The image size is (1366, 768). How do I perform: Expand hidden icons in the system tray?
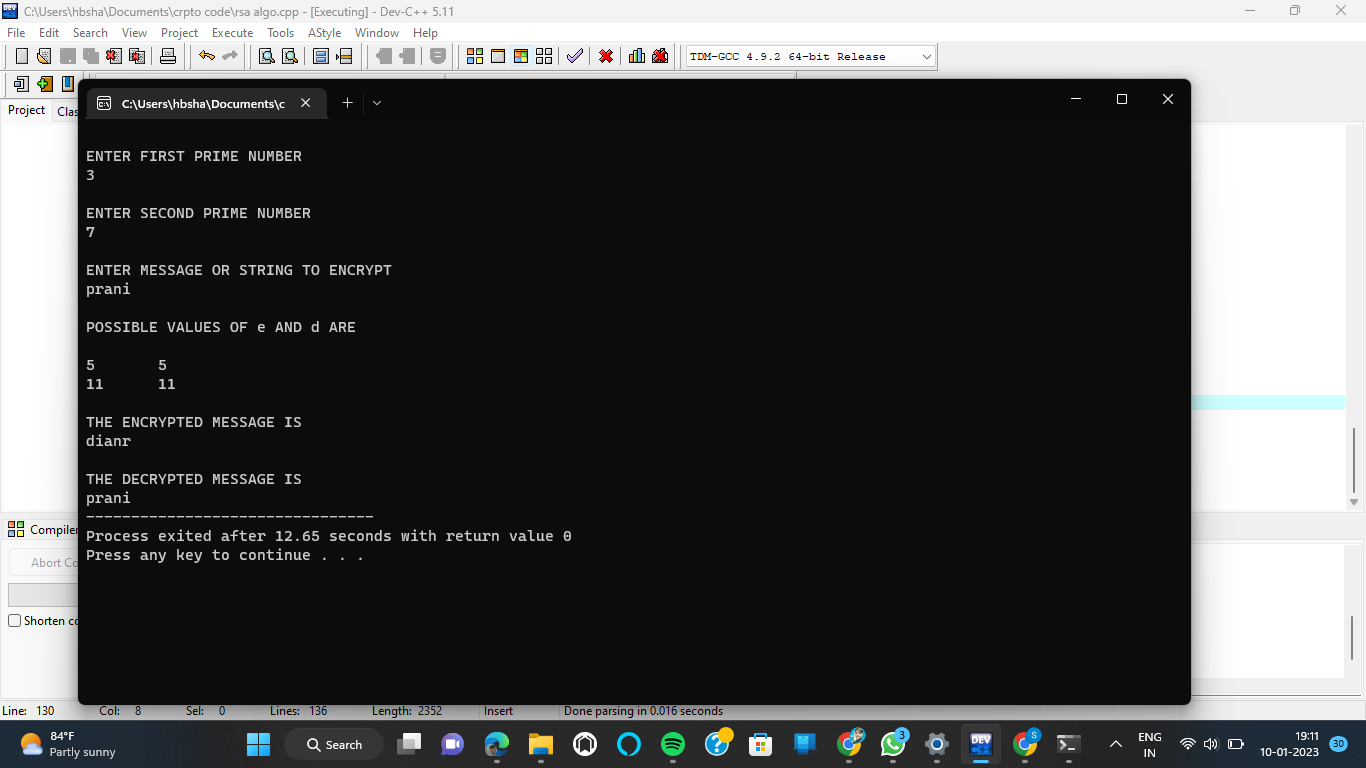1114,744
